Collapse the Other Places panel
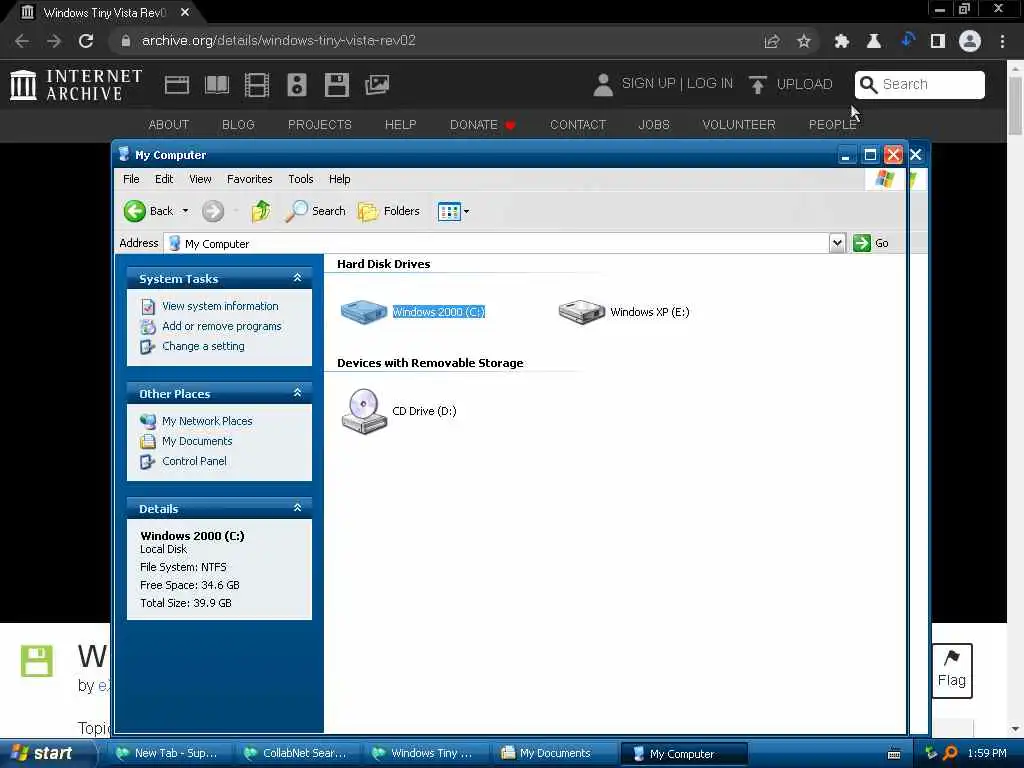Screen dimensions: 1024x768 pyautogui.click(x=297, y=393)
